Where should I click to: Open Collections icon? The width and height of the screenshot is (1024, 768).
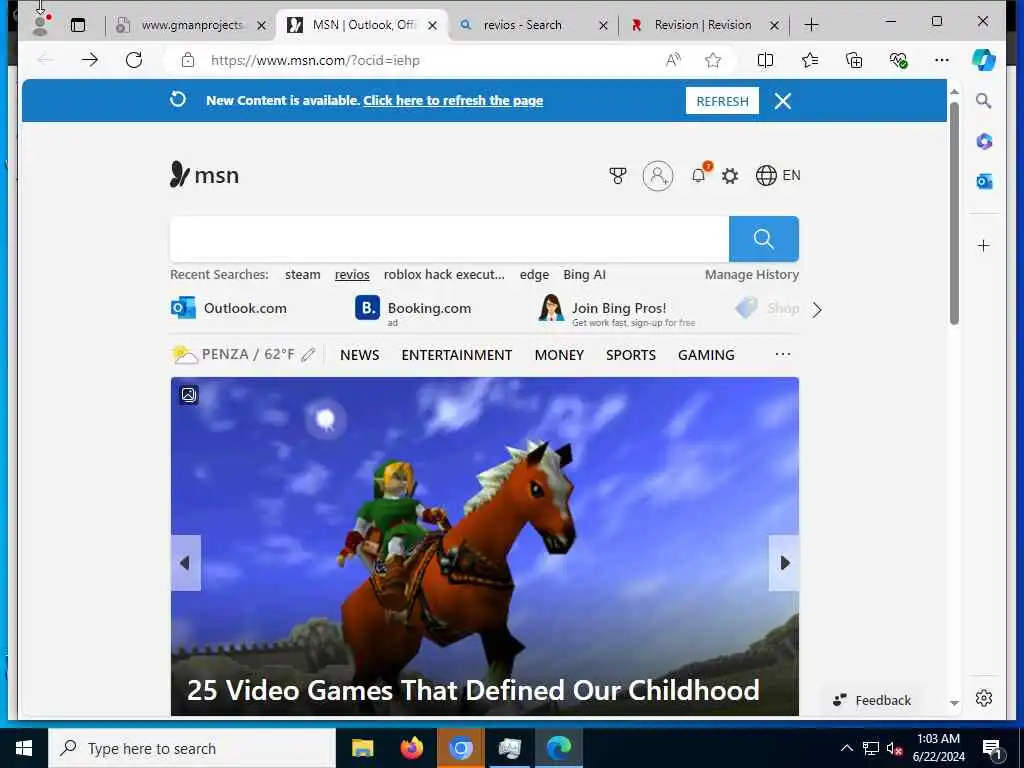(x=854, y=60)
